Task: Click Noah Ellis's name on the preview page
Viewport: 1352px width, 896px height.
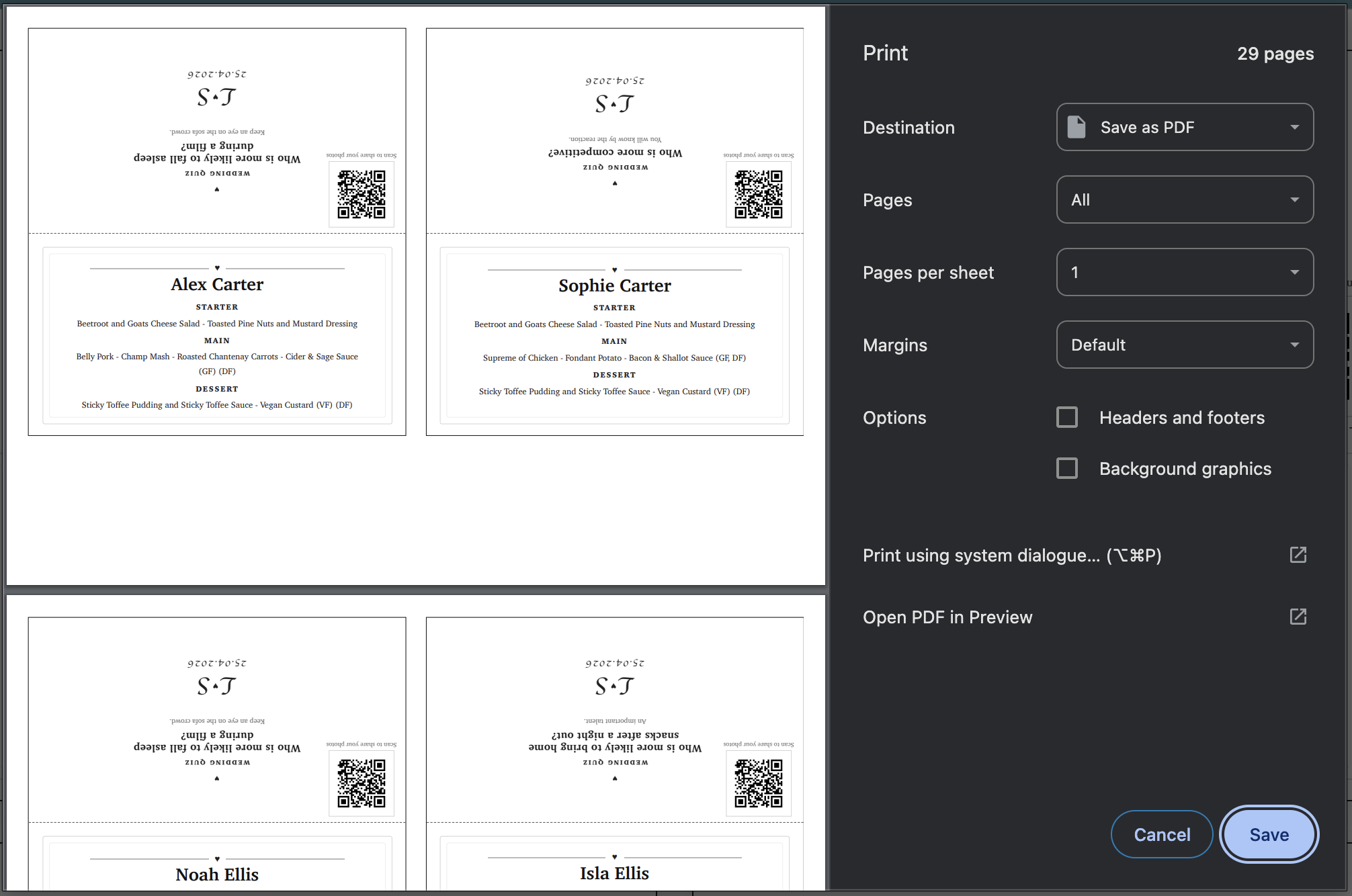Action: pos(217,875)
